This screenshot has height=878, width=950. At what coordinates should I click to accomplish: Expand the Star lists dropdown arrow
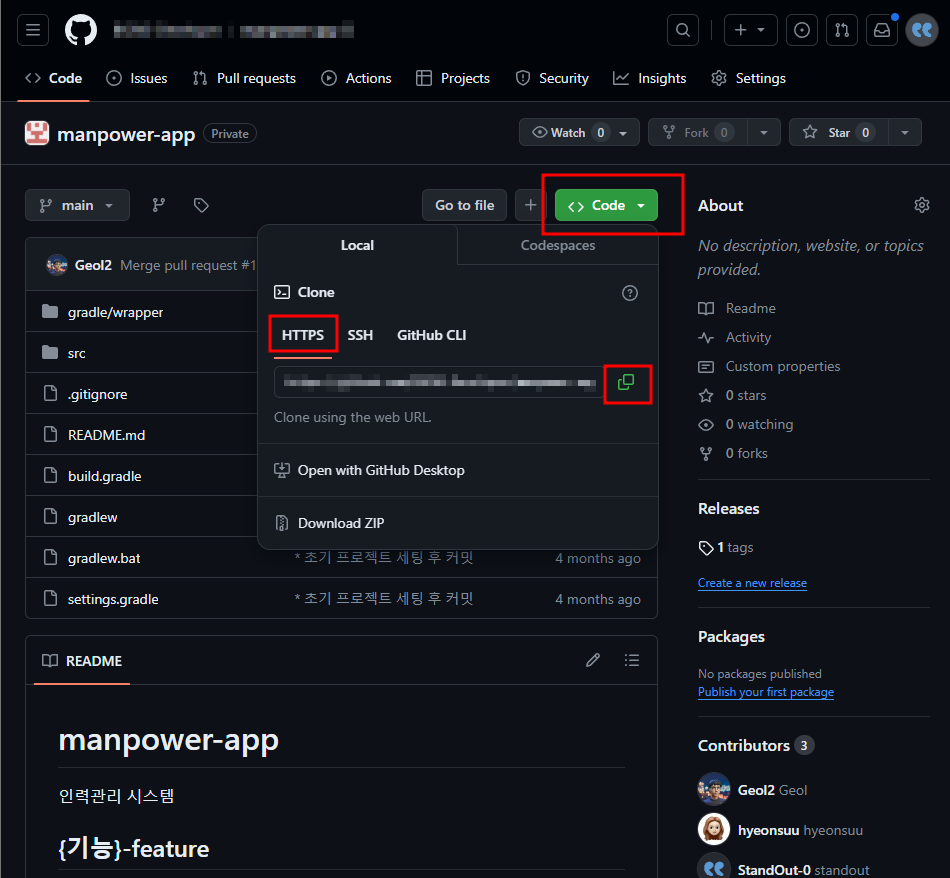point(905,133)
